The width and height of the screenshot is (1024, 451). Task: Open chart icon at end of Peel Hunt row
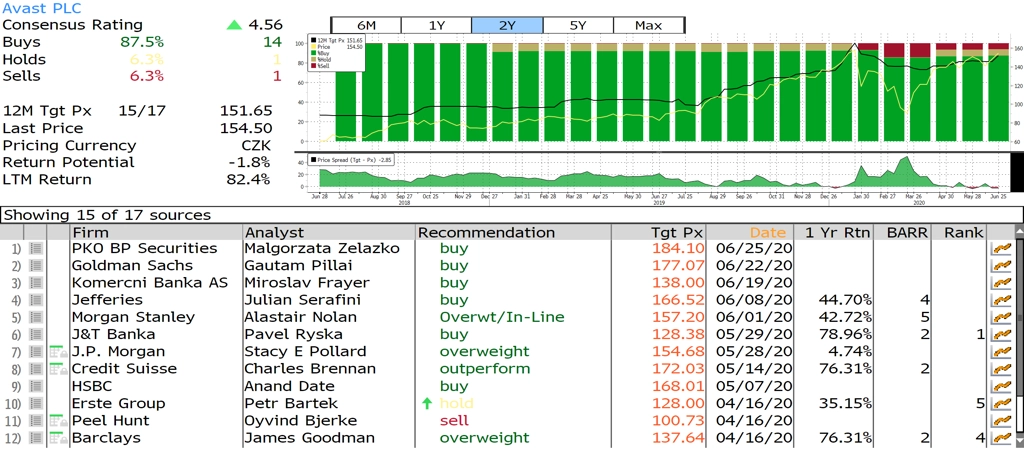pyautogui.click(x=999, y=420)
